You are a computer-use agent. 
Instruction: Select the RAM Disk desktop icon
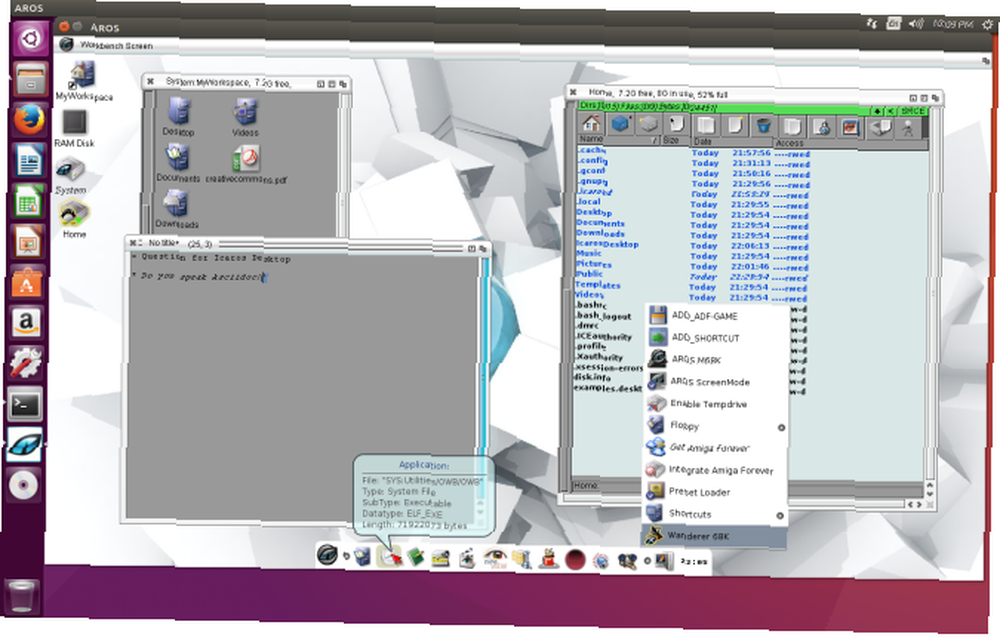(74, 129)
